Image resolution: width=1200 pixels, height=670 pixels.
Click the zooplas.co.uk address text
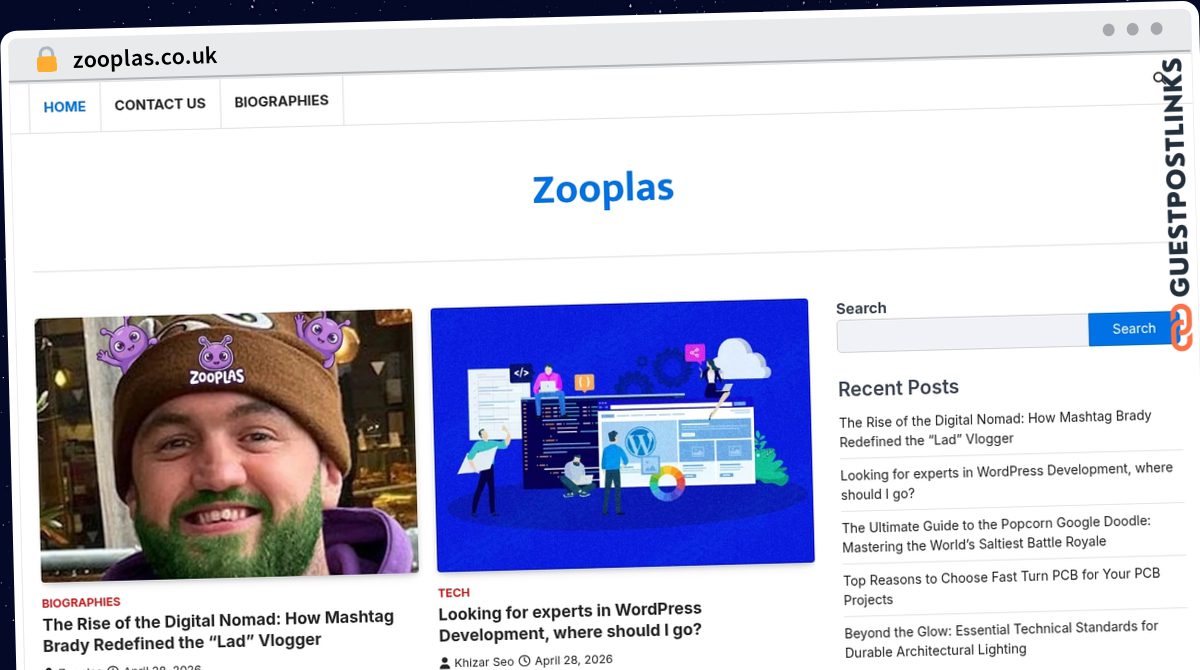point(145,58)
